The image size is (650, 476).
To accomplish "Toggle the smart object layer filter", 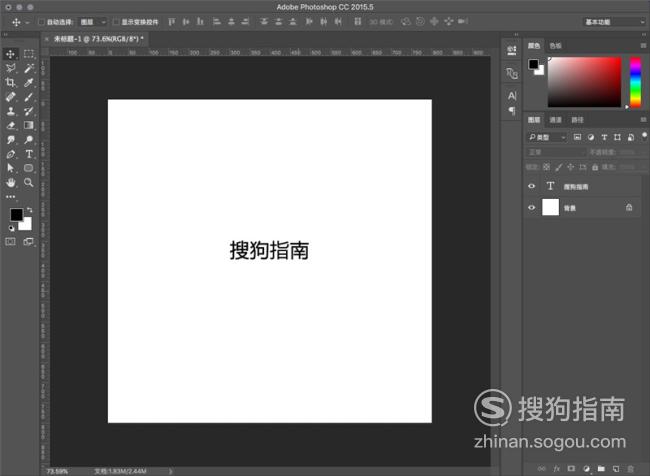I will point(631,137).
